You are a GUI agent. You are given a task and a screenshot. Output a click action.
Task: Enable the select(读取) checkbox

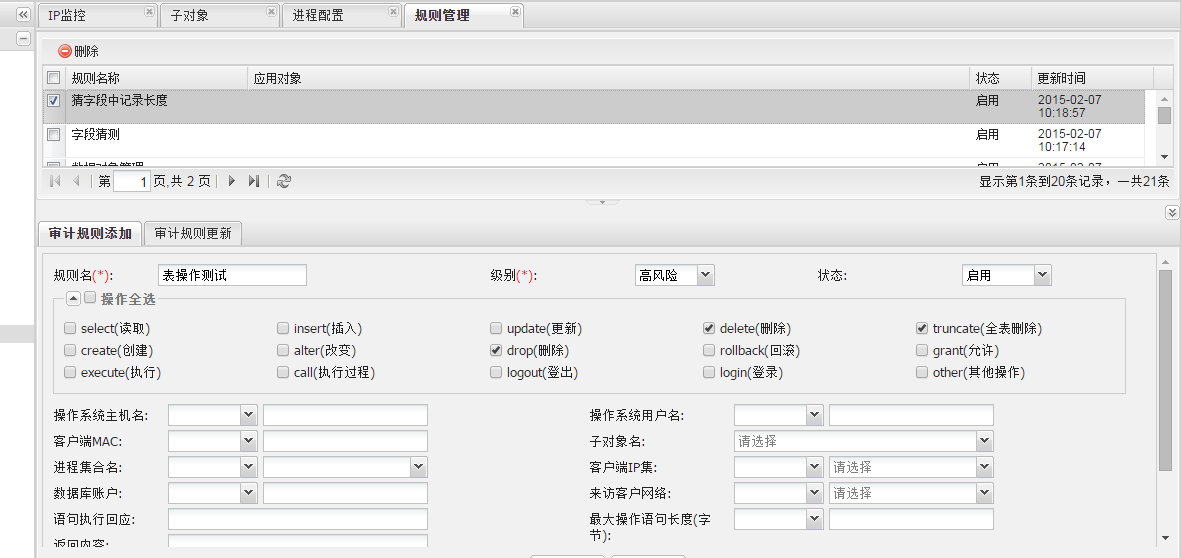[70, 328]
